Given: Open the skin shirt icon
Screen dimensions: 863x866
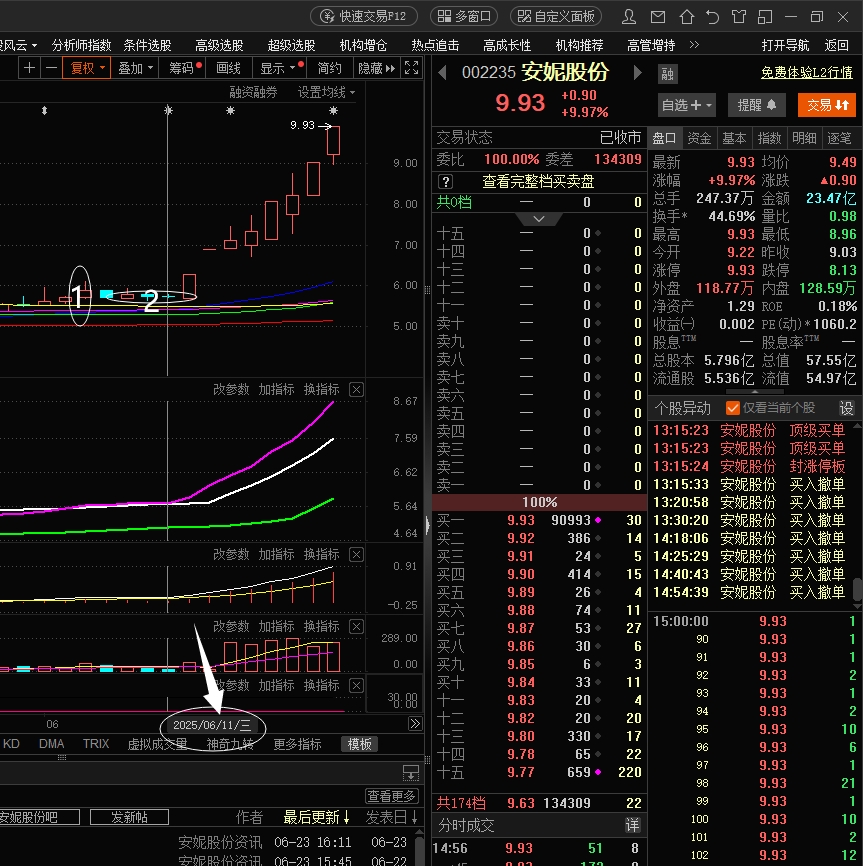Looking at the screenshot, I should [x=739, y=17].
